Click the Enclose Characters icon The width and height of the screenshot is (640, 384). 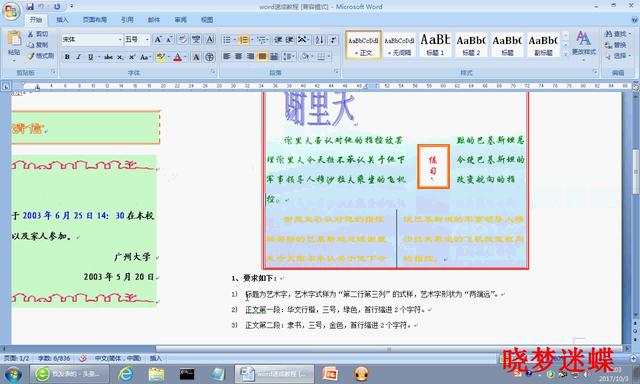click(x=210, y=57)
